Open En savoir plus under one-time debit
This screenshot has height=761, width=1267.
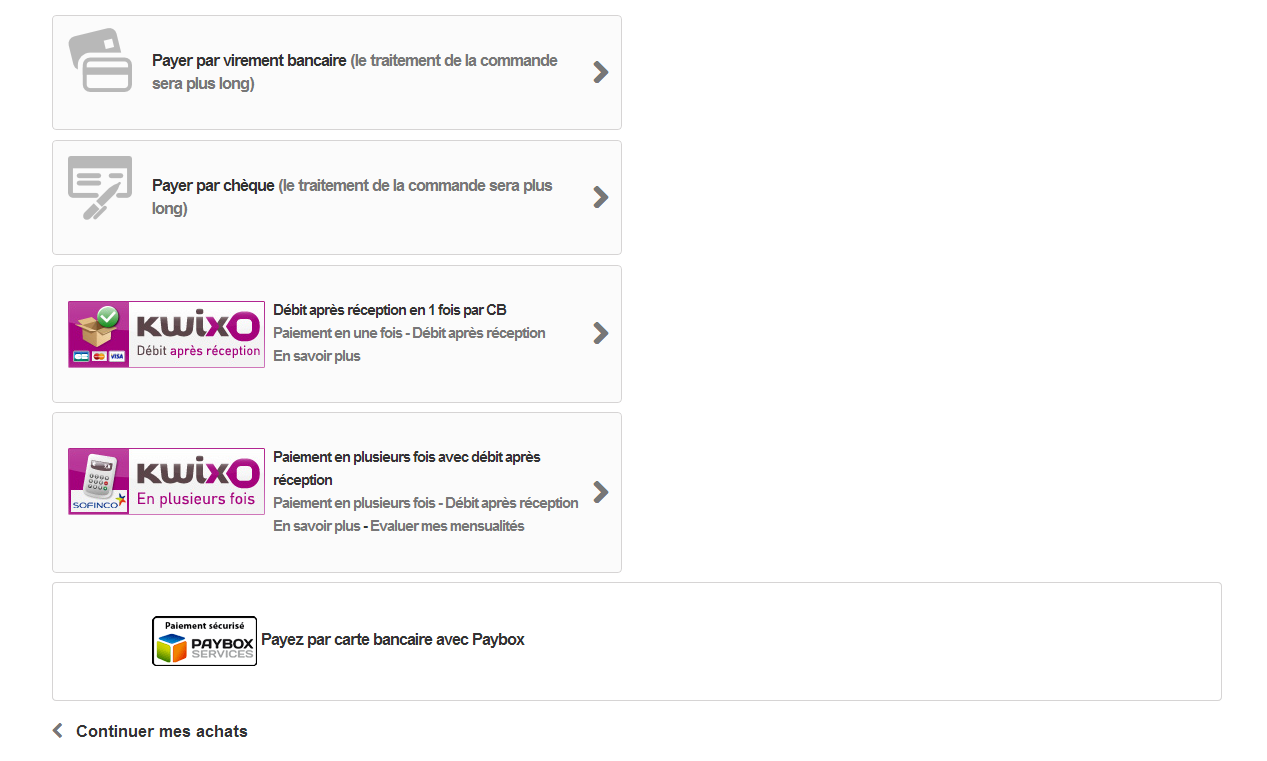point(317,356)
